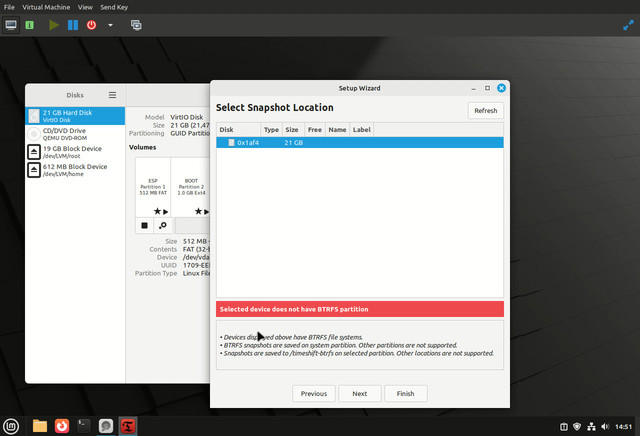Open Disks hamburger menu
Image resolution: width=640 pixels, height=436 pixels.
tap(112, 95)
